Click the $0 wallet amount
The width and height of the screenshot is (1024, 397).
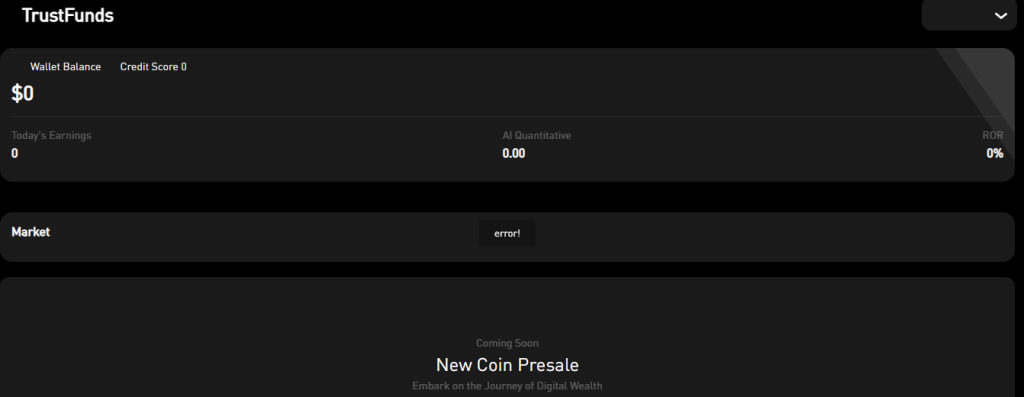(23, 93)
